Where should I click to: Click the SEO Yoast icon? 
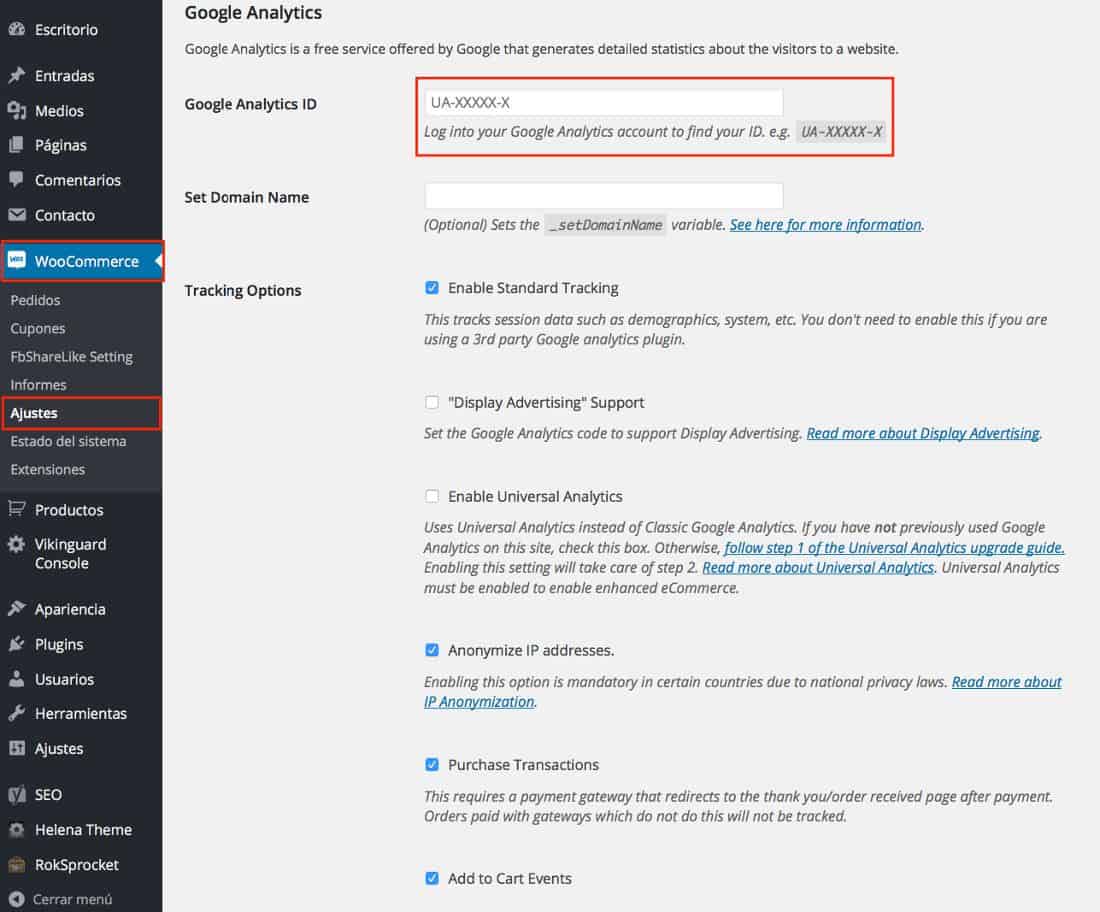click(x=17, y=794)
